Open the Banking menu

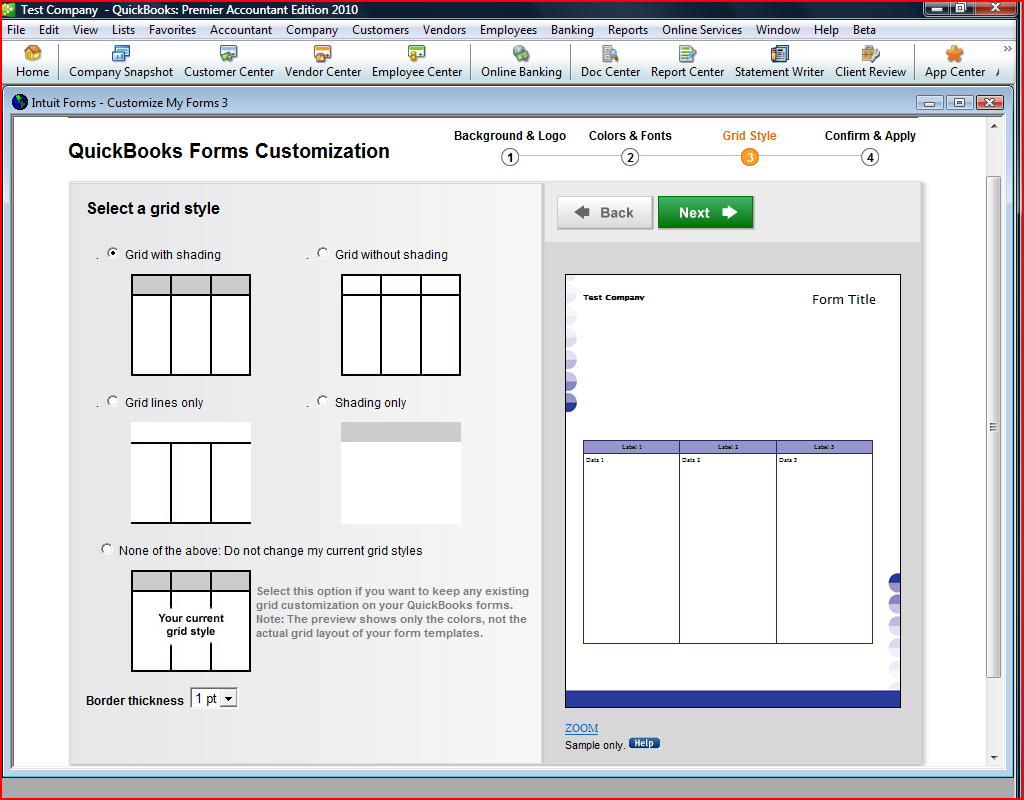(x=572, y=30)
